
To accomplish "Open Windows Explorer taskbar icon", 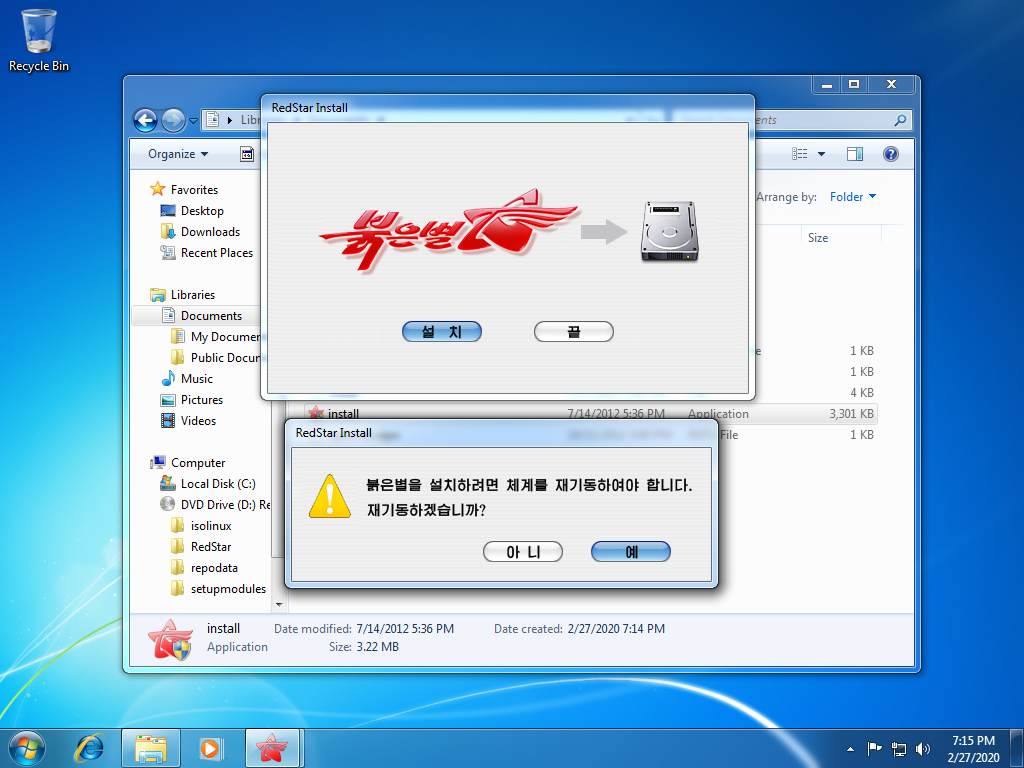I will 151,748.
